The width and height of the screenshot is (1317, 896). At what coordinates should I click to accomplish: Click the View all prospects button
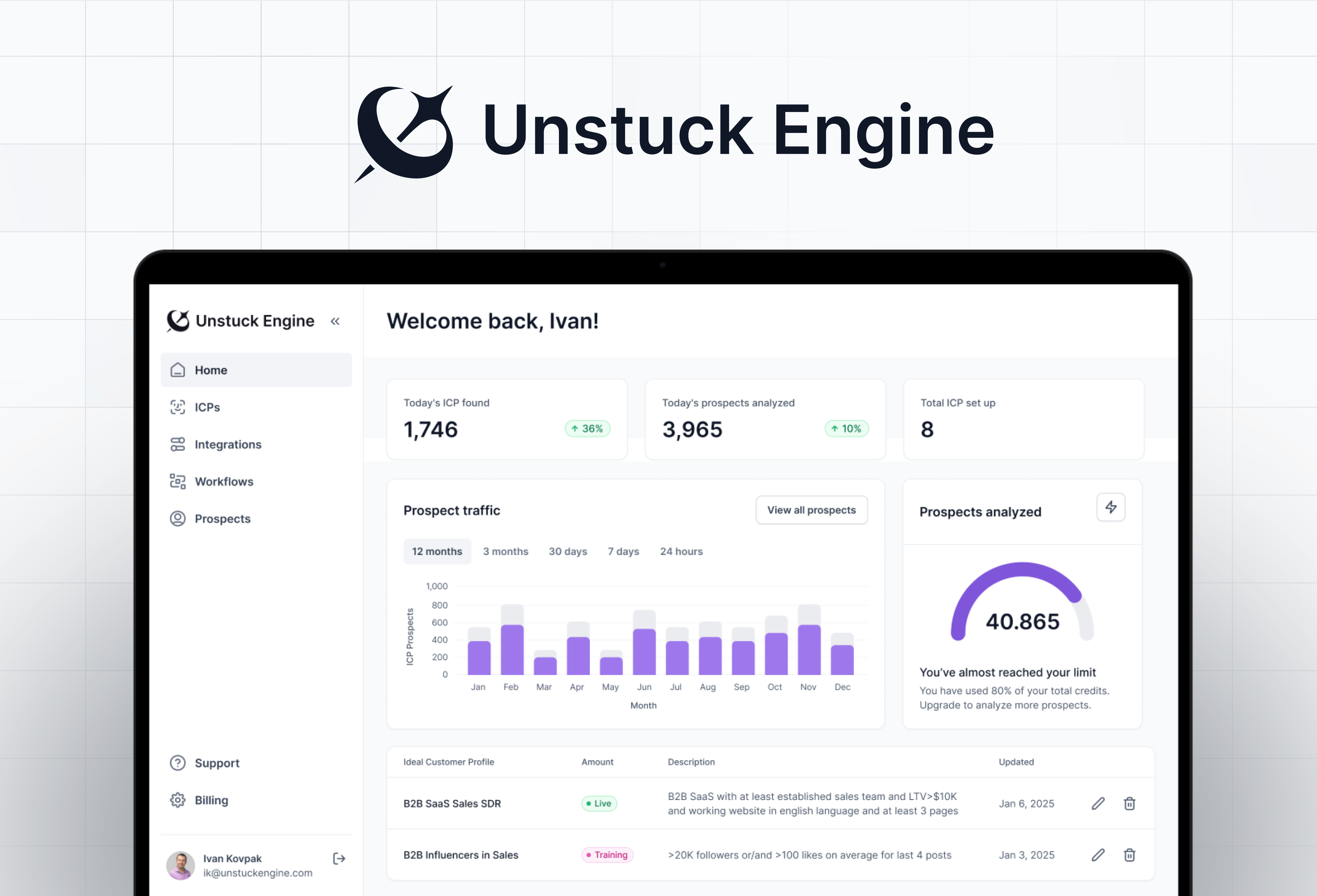click(811, 510)
